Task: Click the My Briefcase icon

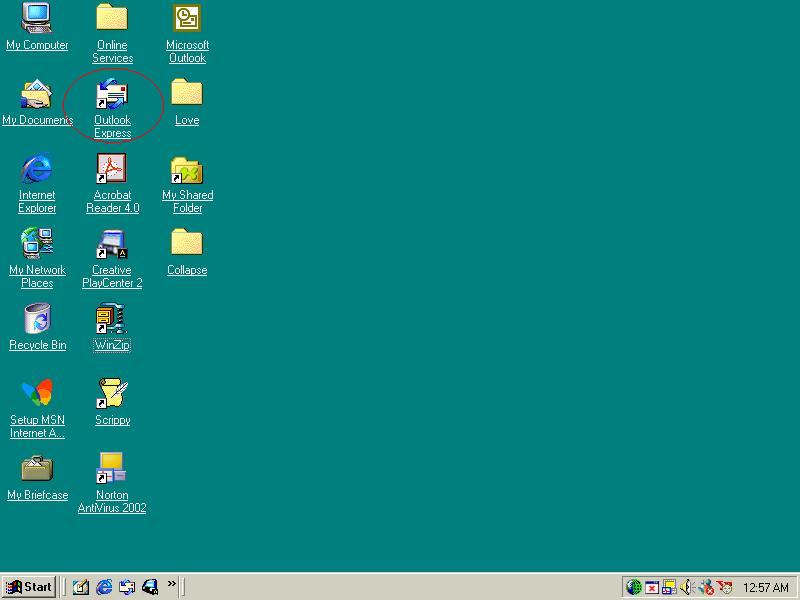Action: click(37, 469)
